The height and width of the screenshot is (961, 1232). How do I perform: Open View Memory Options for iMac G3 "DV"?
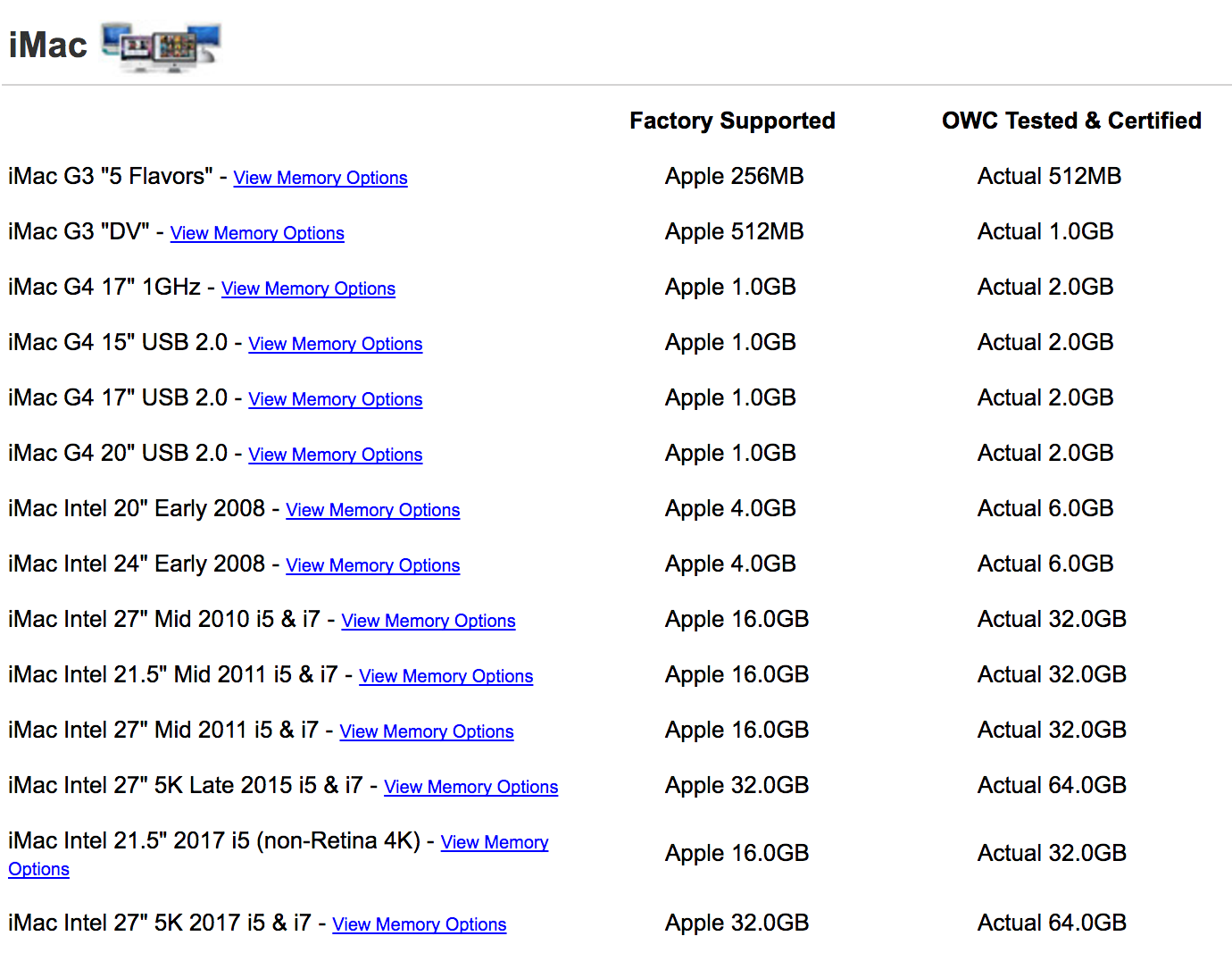(257, 233)
